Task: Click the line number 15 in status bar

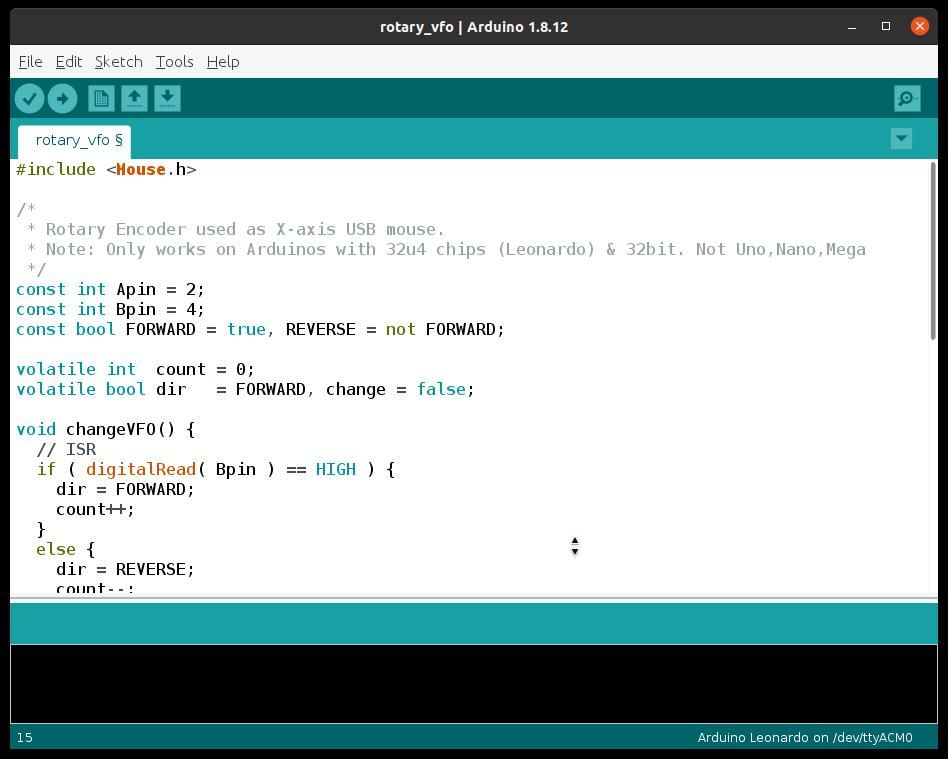Action: [25, 737]
